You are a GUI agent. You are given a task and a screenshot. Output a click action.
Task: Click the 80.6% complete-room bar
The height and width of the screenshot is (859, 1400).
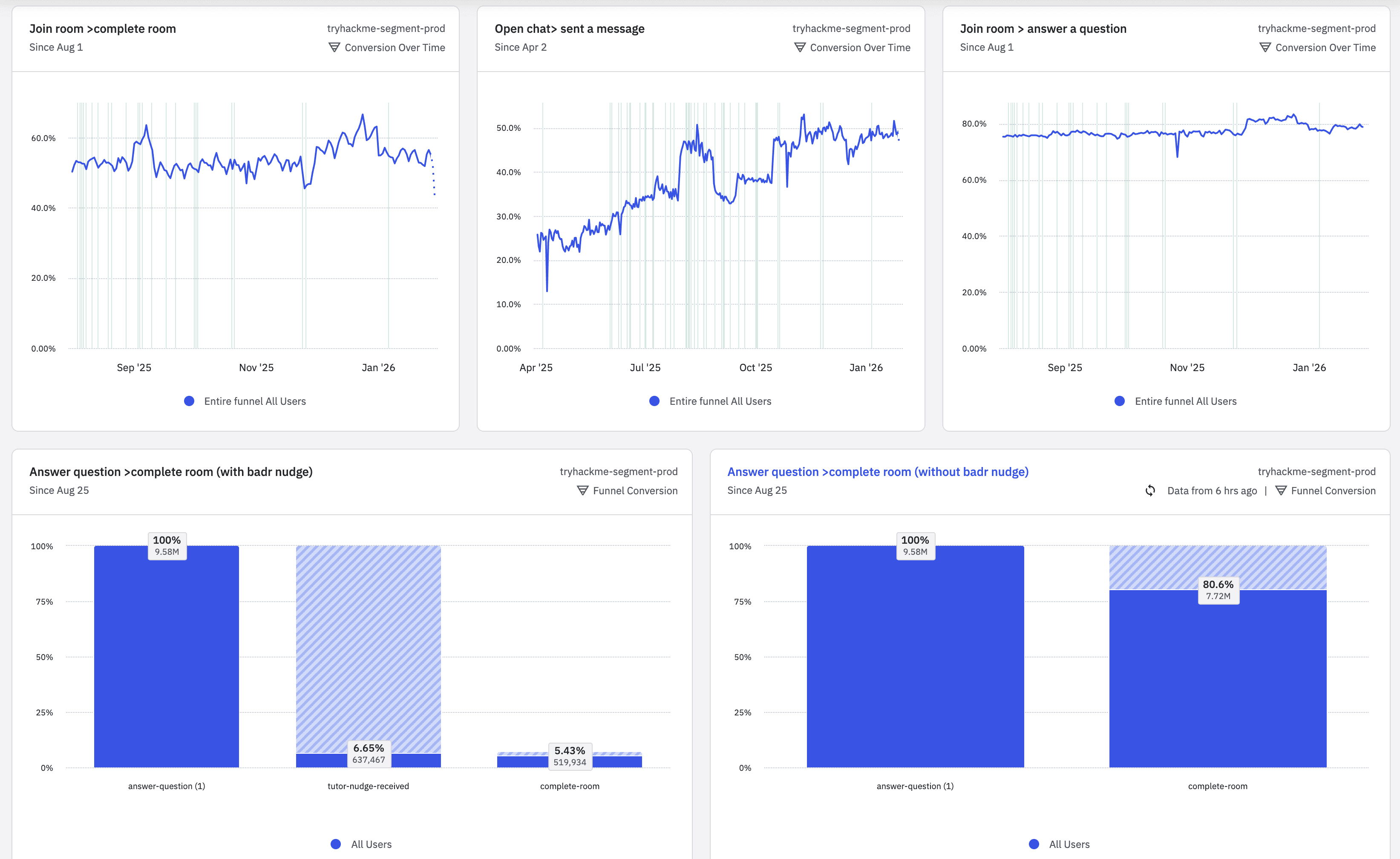pos(1217,682)
